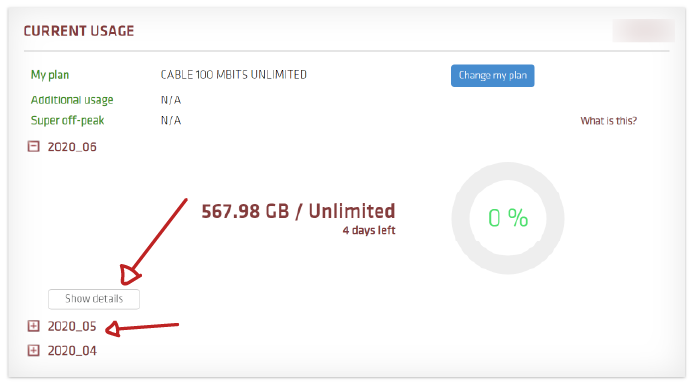693x387 pixels.
Task: Select the 2020_05 month label
Action: pos(72,326)
